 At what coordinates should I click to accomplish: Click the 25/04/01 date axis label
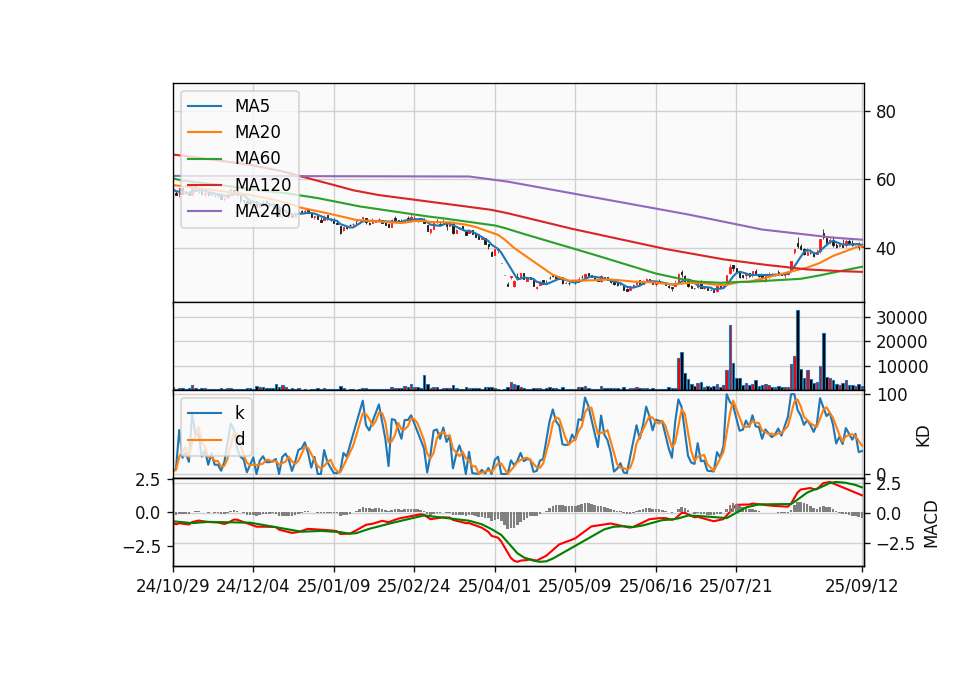pos(494,586)
